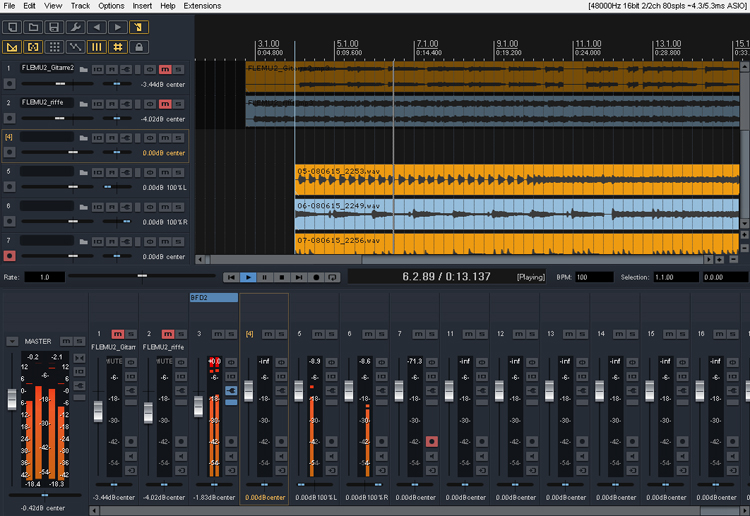Click the master mono/stereo button in mixer
750x516 pixels.
pos(79,358)
